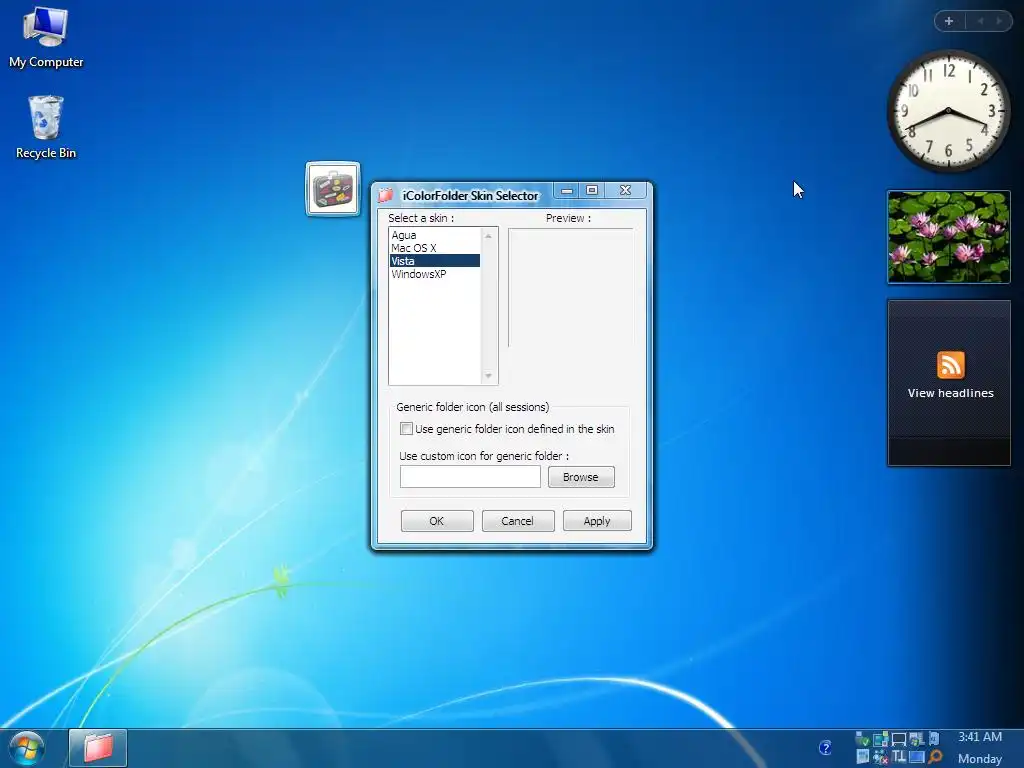The height and width of the screenshot is (768, 1024).
Task: Click the TL tray icon
Action: (x=899, y=756)
